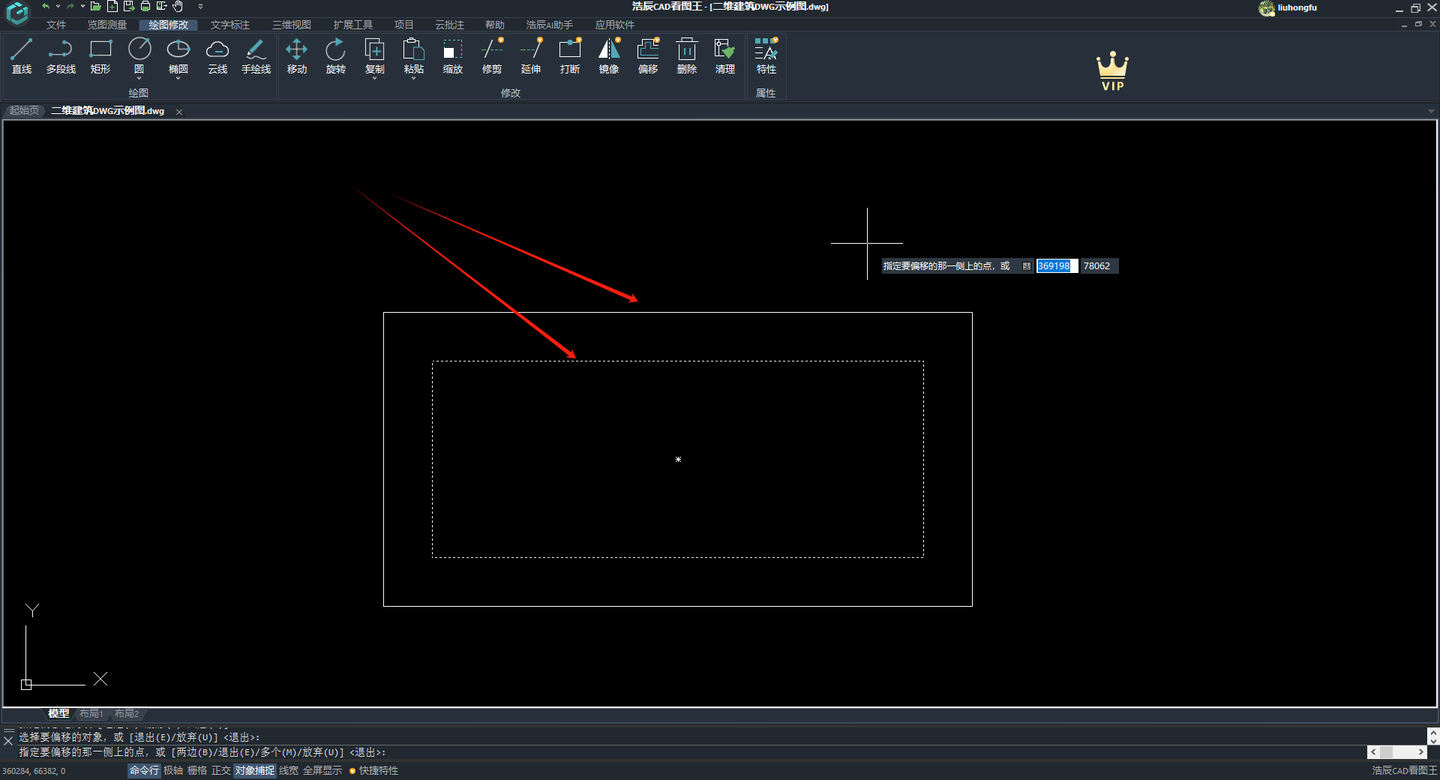This screenshot has width=1440, height=780.
Task: Click the undo arrow in quick toolbar
Action: (45, 6)
